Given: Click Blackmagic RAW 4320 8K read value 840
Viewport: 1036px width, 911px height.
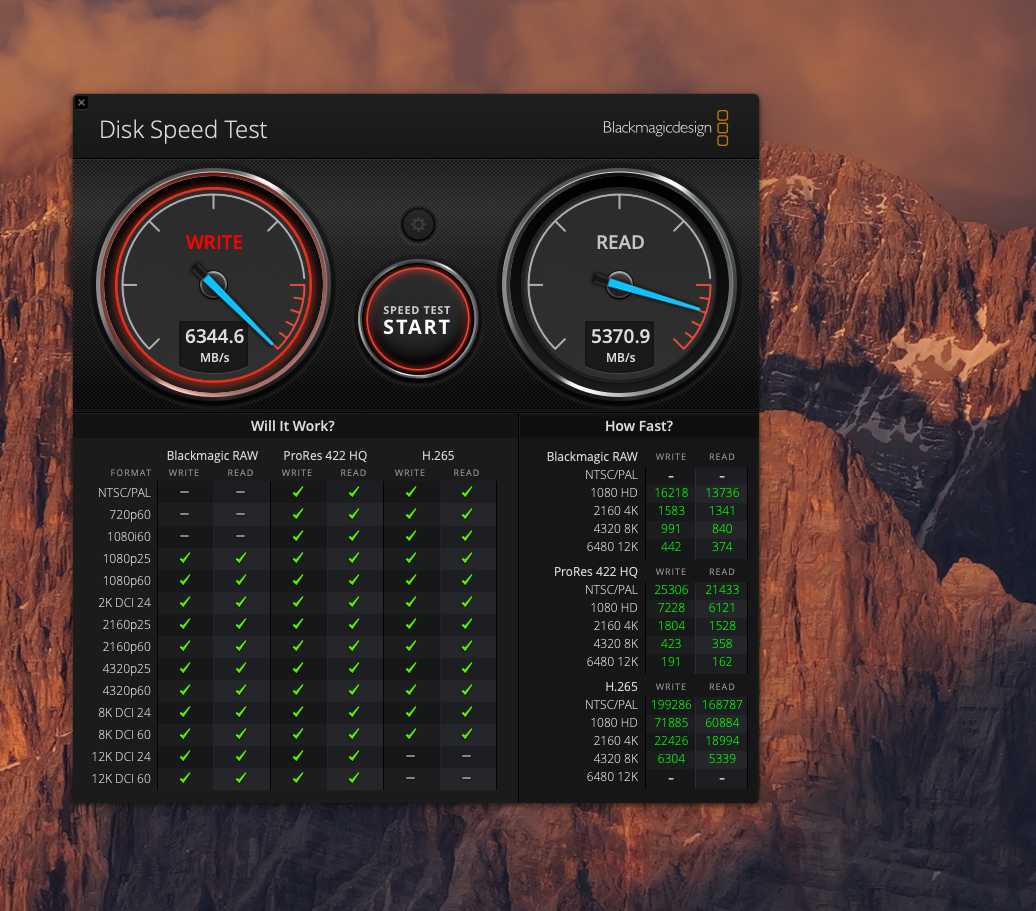Looking at the screenshot, I should (722, 528).
